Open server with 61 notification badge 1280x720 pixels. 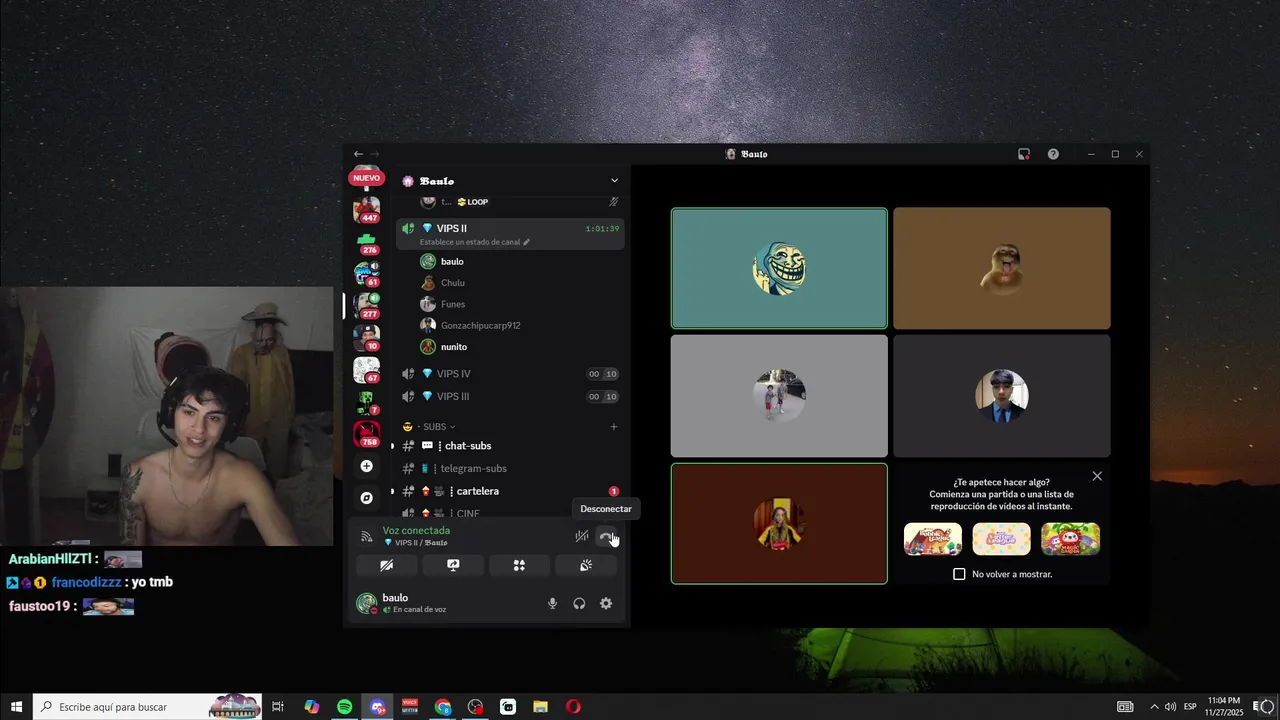coord(367,273)
